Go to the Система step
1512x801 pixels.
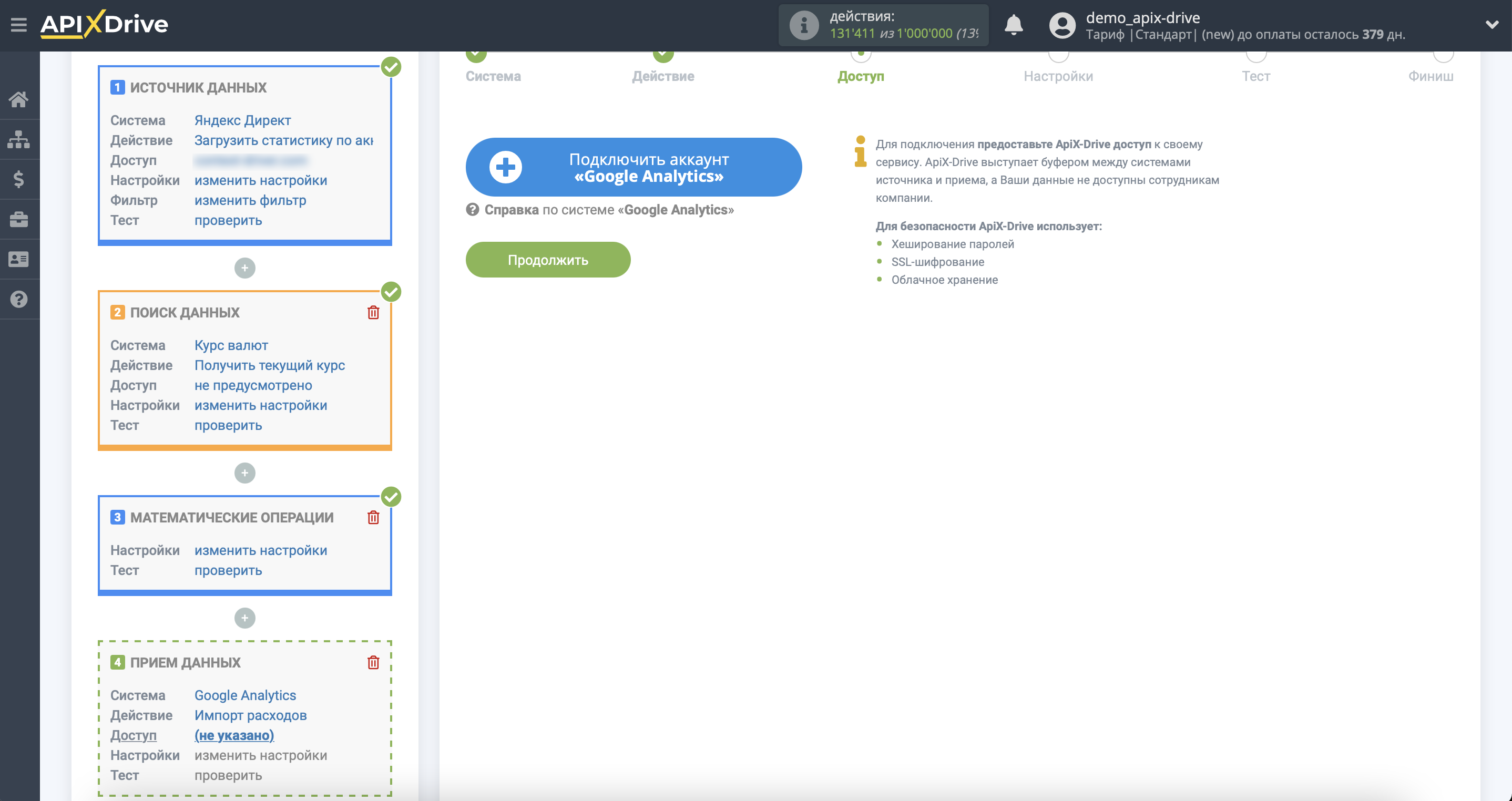coord(493,76)
